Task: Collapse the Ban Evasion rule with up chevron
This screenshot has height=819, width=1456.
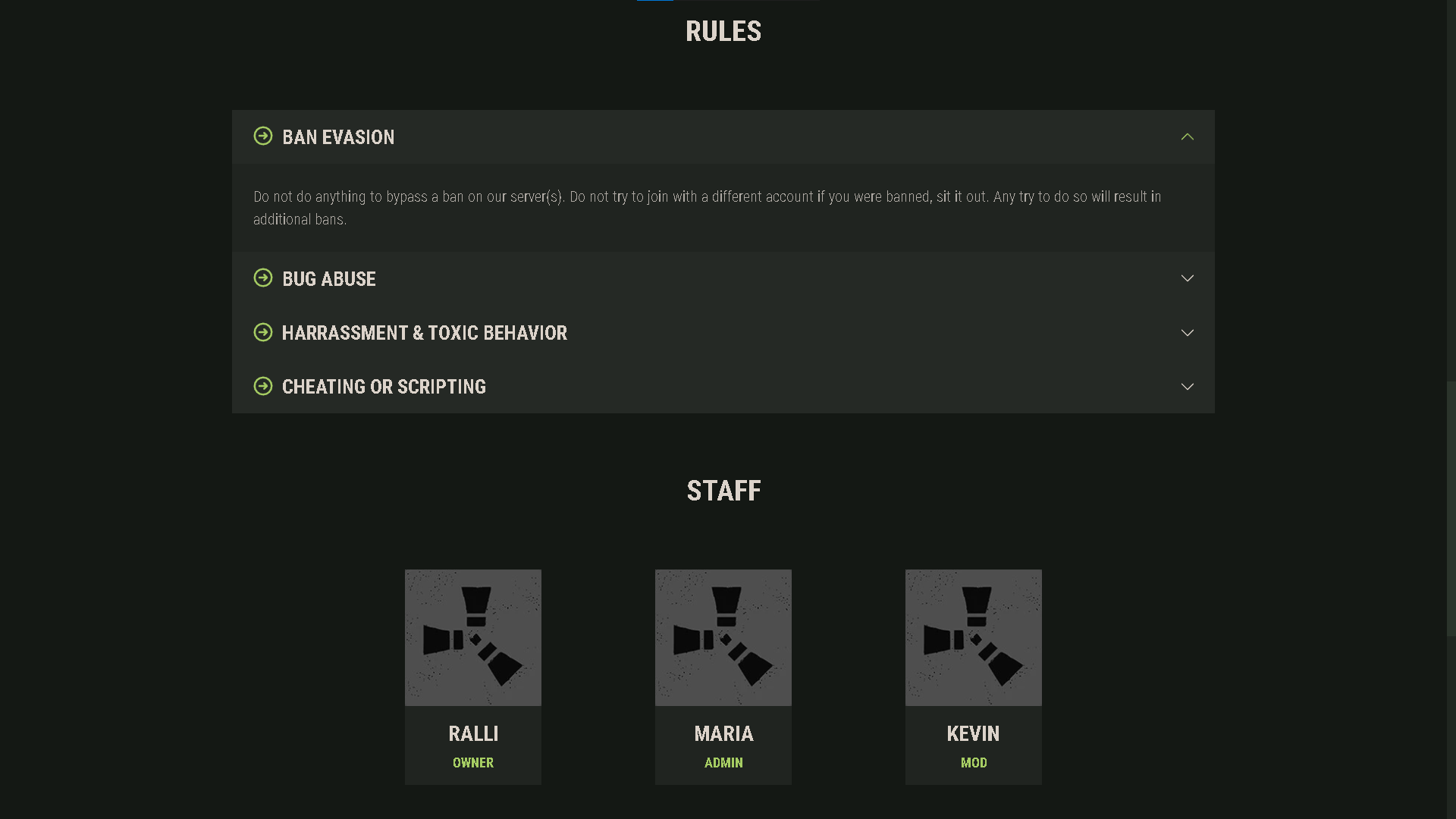Action: [x=1188, y=137]
